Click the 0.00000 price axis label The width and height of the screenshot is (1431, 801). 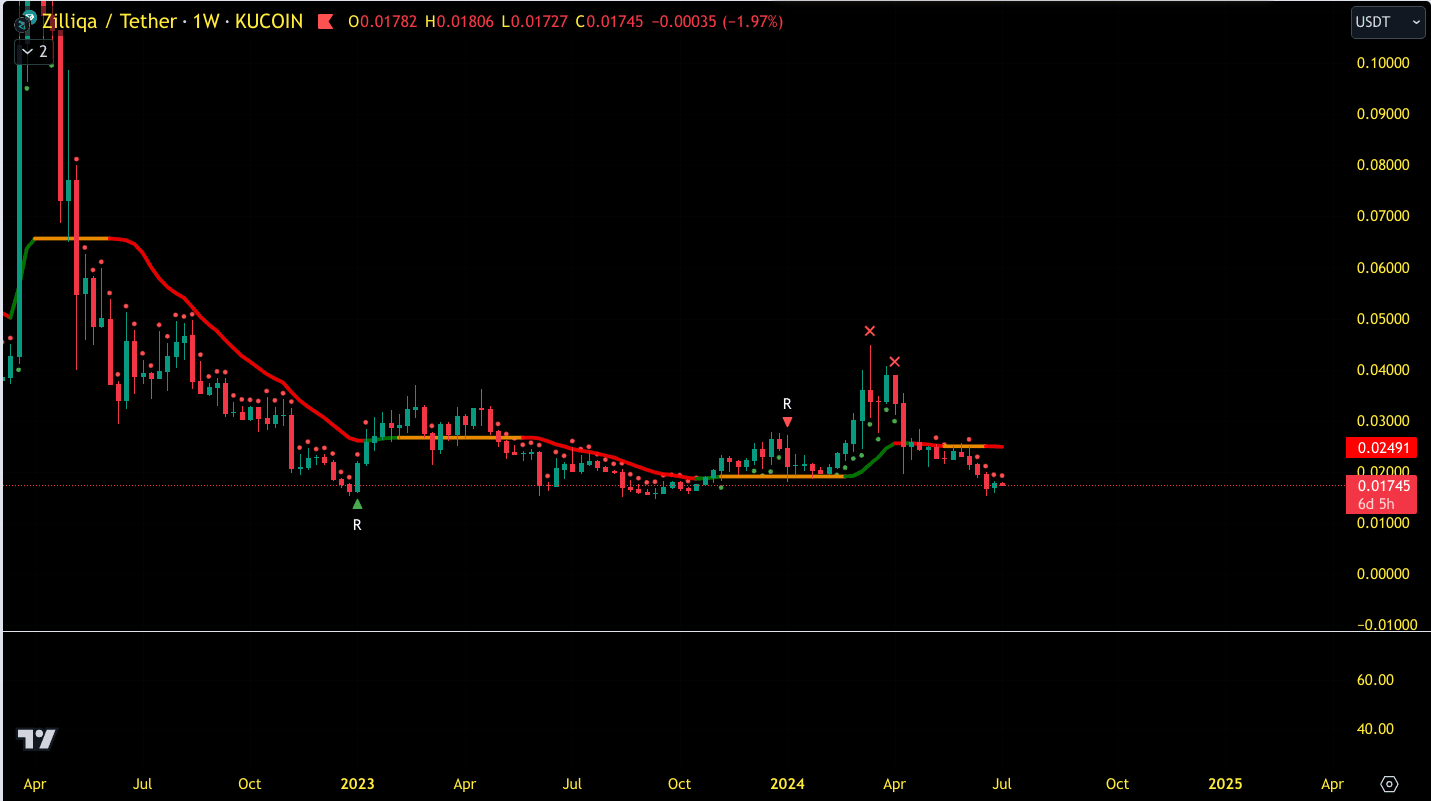coord(1383,574)
